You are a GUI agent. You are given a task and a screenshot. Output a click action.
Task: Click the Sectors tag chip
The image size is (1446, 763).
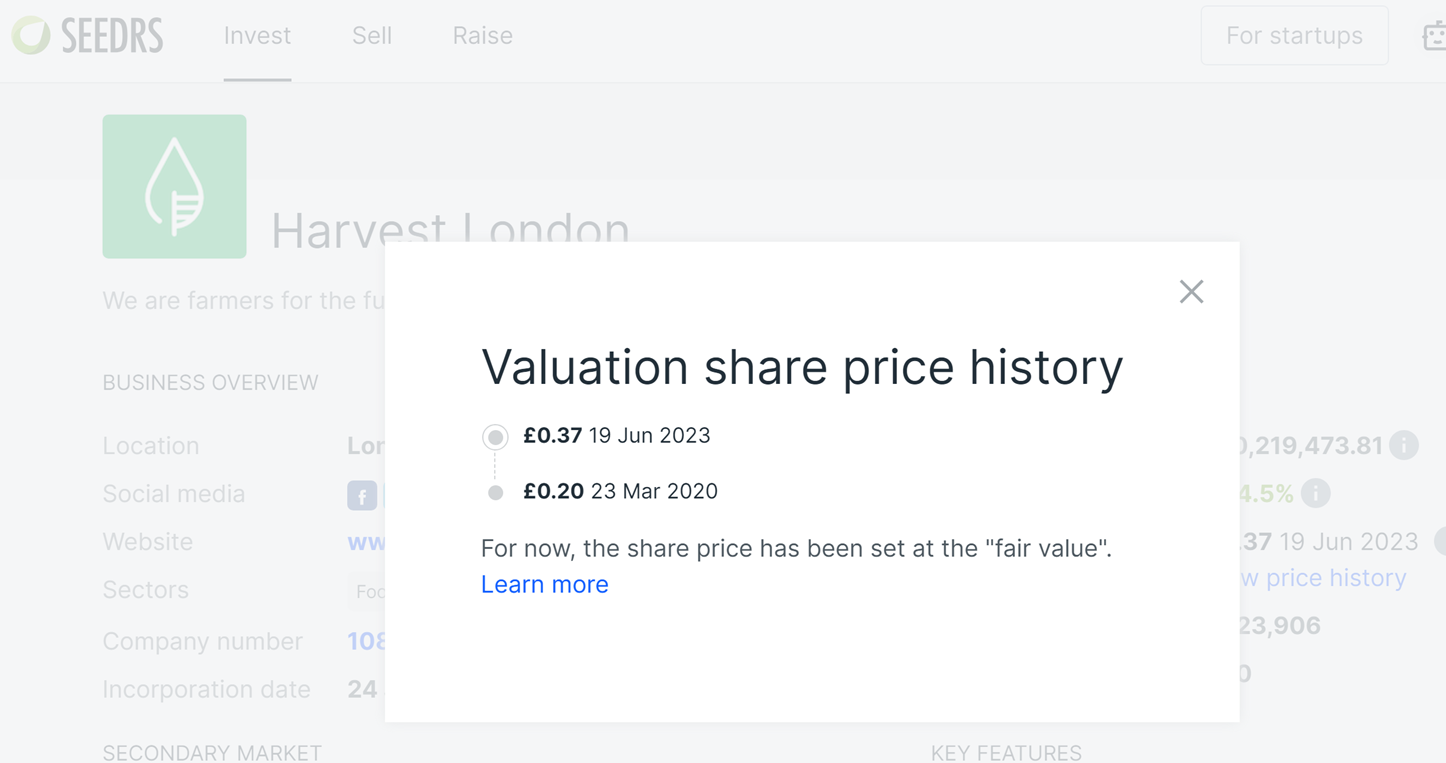point(368,591)
